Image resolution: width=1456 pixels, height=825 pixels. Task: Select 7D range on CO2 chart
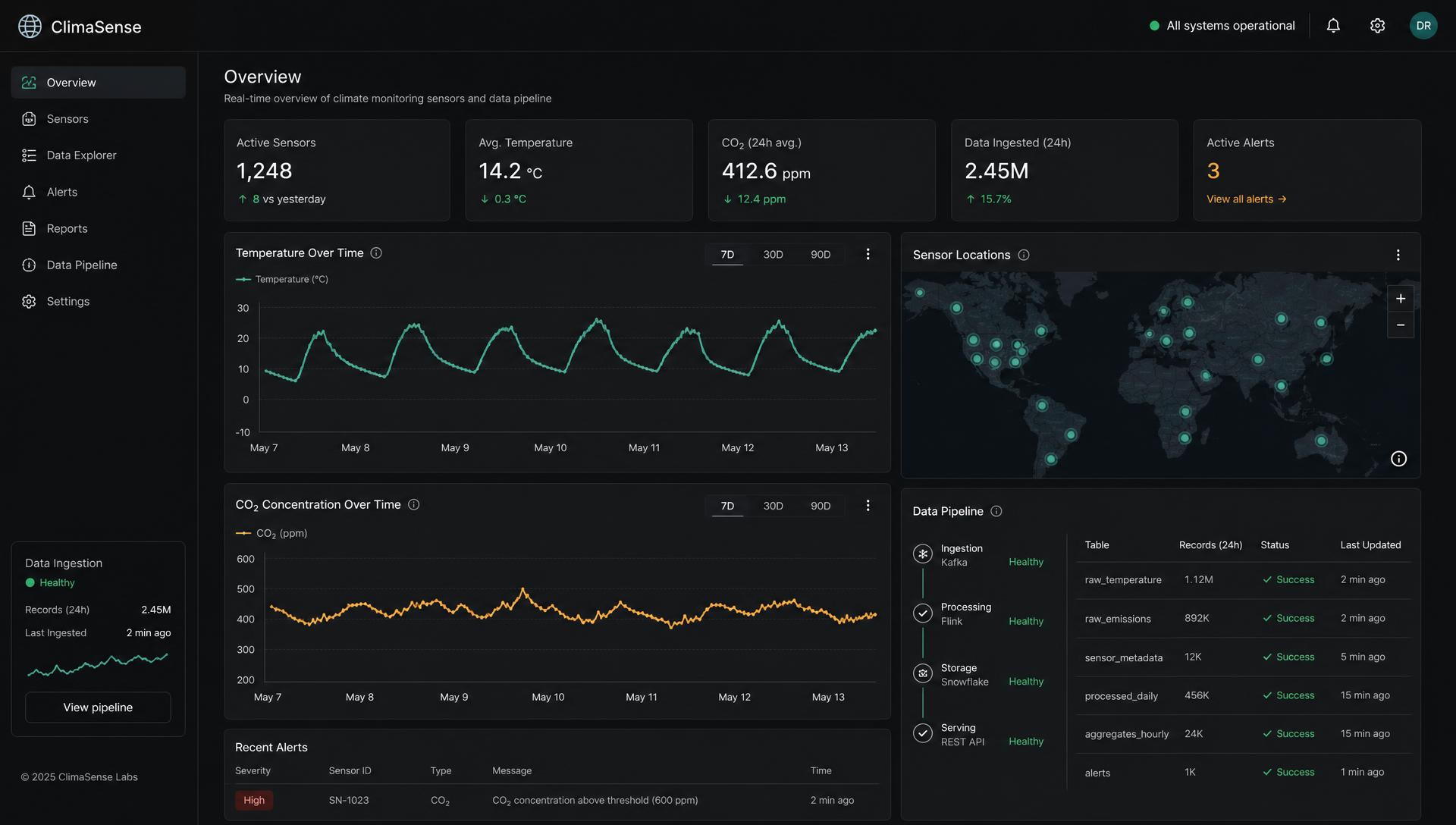point(727,506)
